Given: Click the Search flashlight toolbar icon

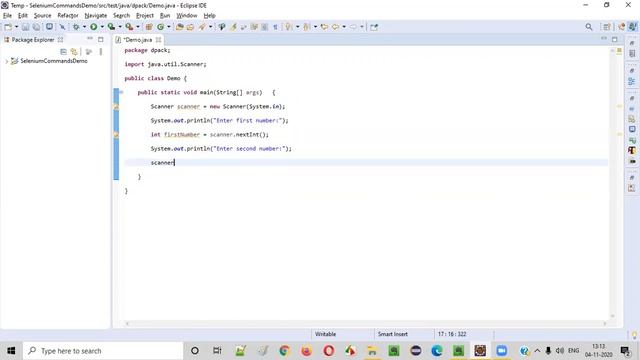Looking at the screenshot, I should [x=202, y=27].
